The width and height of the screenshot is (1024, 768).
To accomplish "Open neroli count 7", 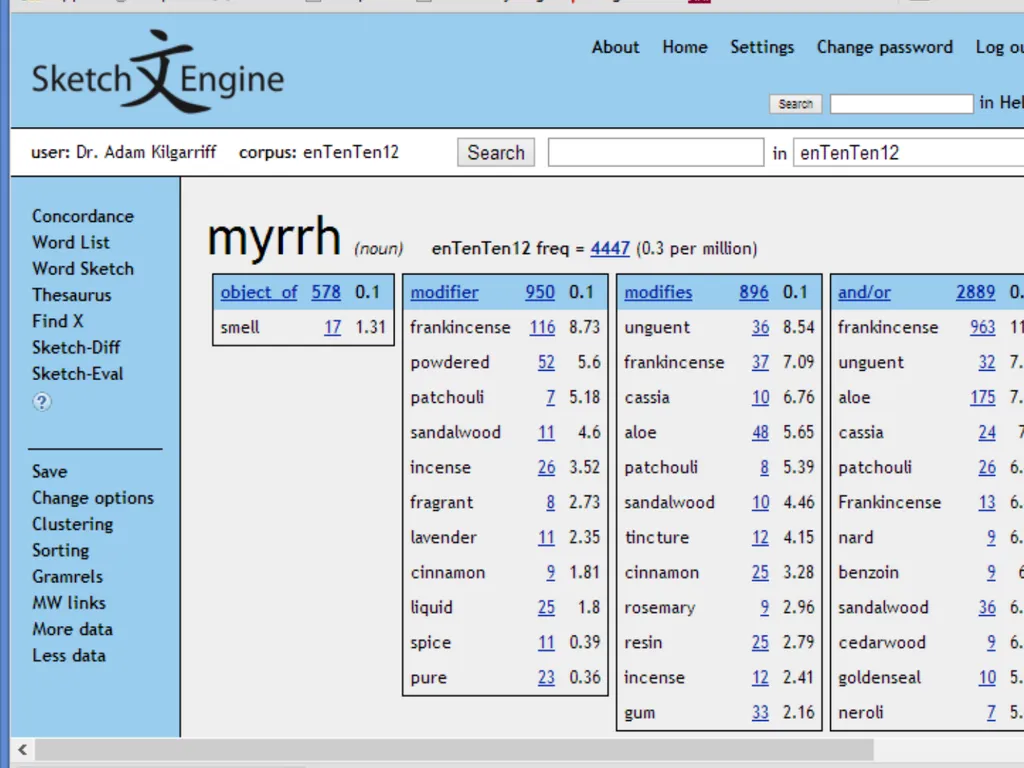I will click(991, 712).
